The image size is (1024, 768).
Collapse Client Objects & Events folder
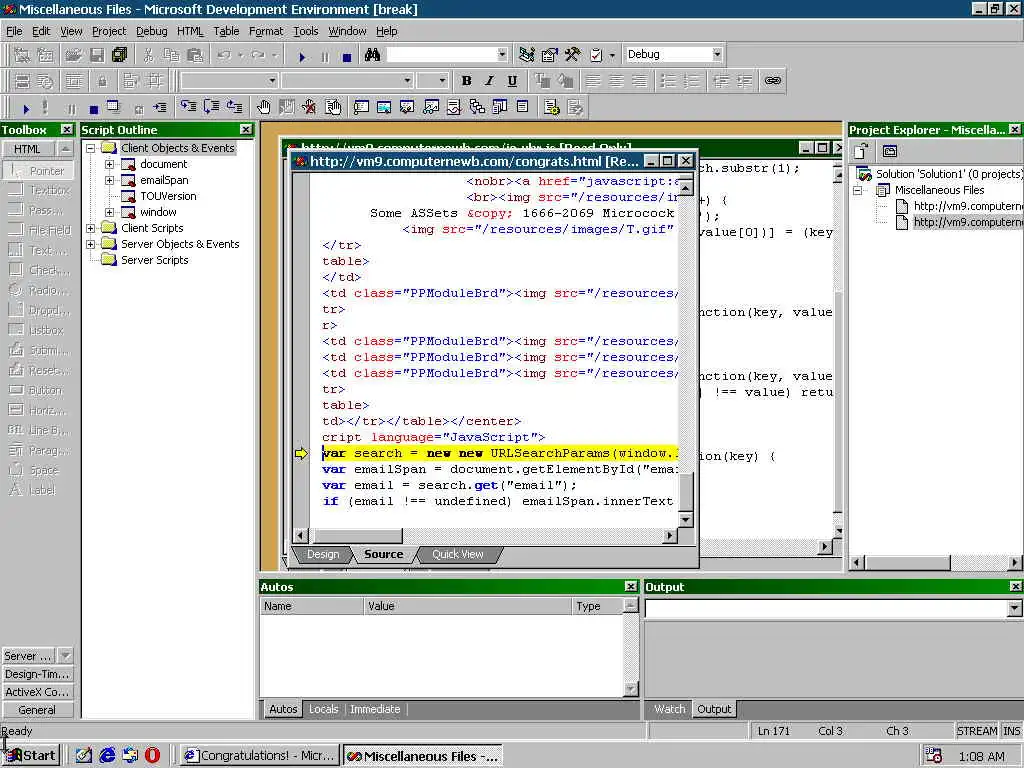tap(91, 148)
